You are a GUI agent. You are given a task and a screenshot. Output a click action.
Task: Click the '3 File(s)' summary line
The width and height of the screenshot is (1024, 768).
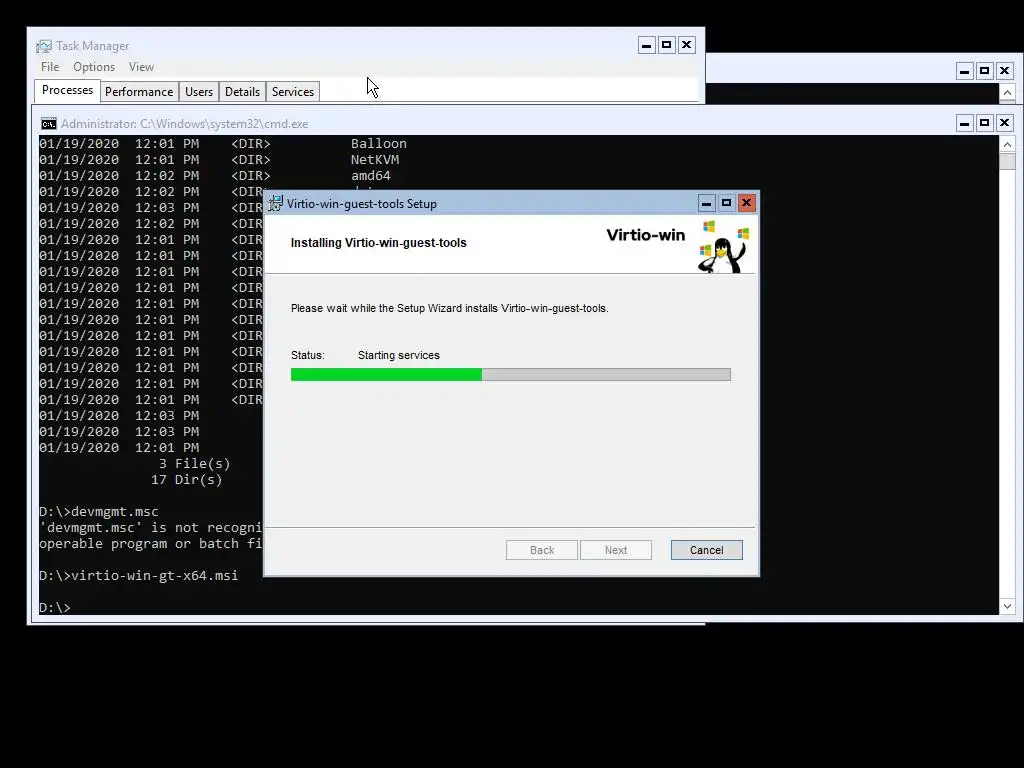point(195,464)
